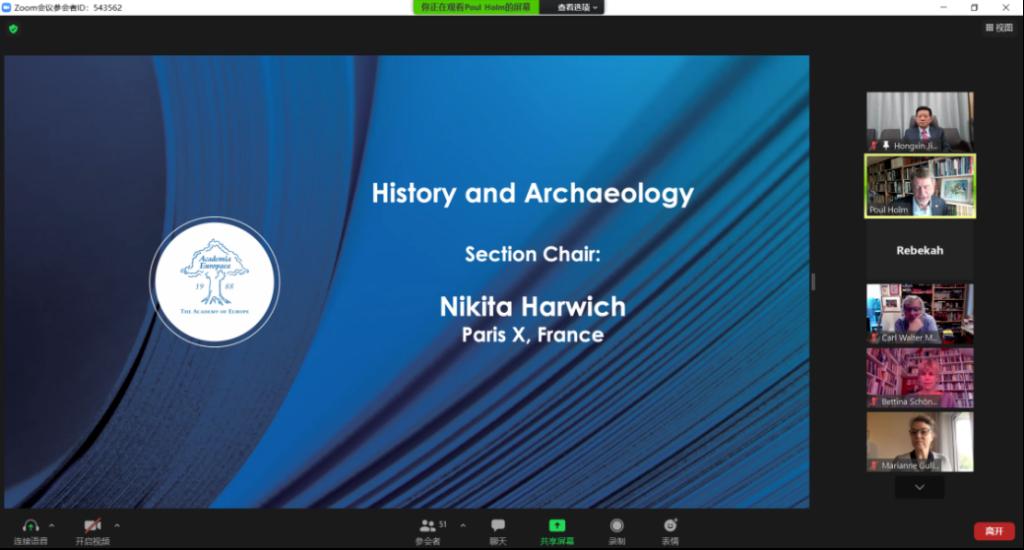
Task: Select Poul Holm's video thumbnail
Action: point(919,186)
